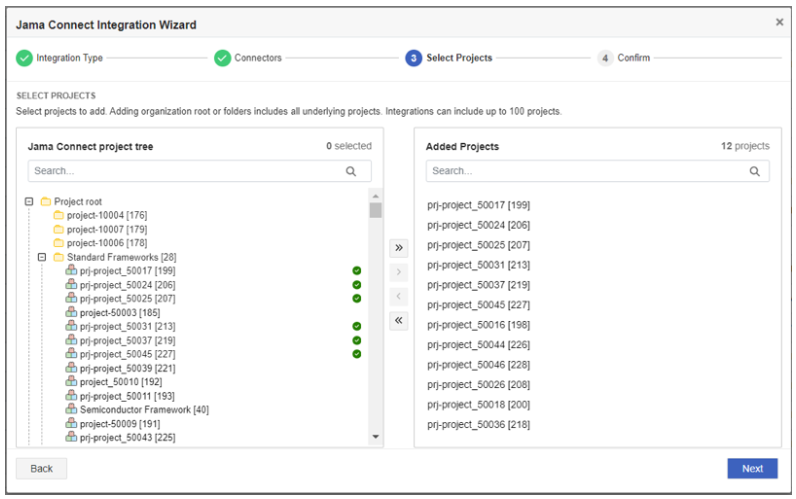Click green check next to prj-project_50037 [219]
Screen dimensions: 796x499
coord(357,340)
